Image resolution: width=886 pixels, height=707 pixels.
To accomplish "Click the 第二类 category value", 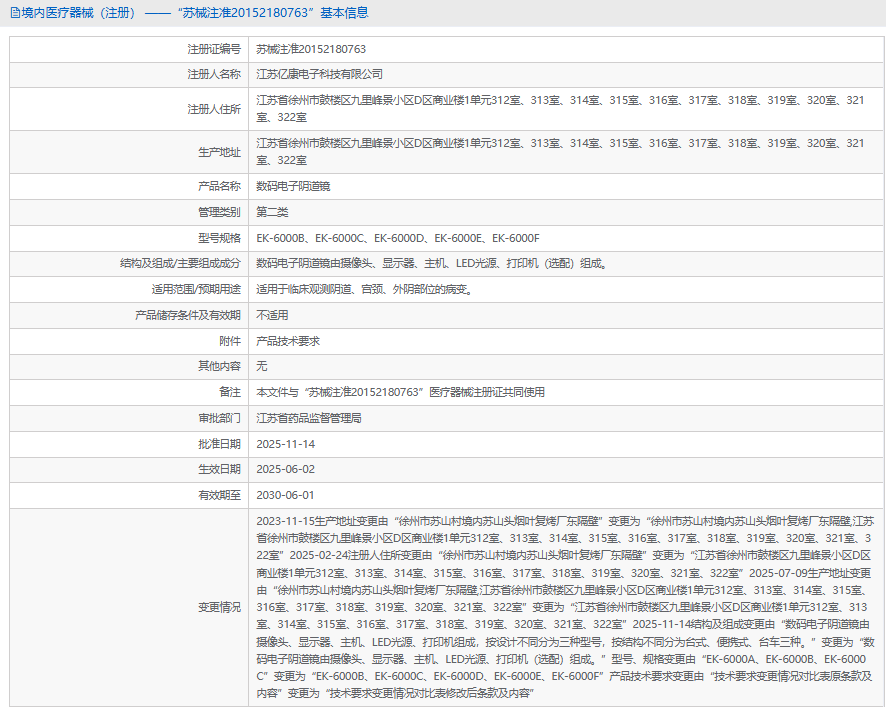I will tap(272, 212).
